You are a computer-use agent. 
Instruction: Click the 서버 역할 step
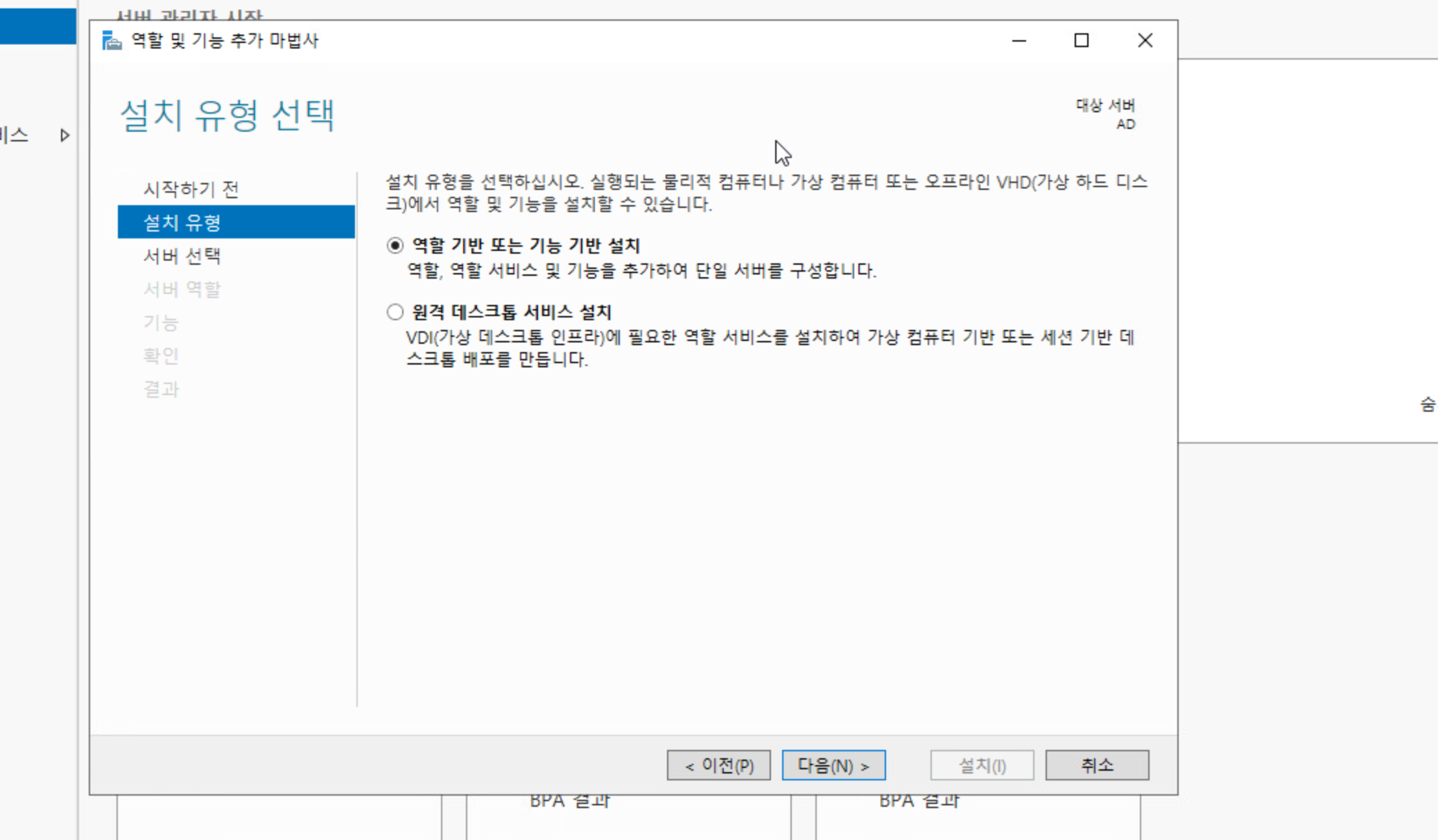click(182, 289)
